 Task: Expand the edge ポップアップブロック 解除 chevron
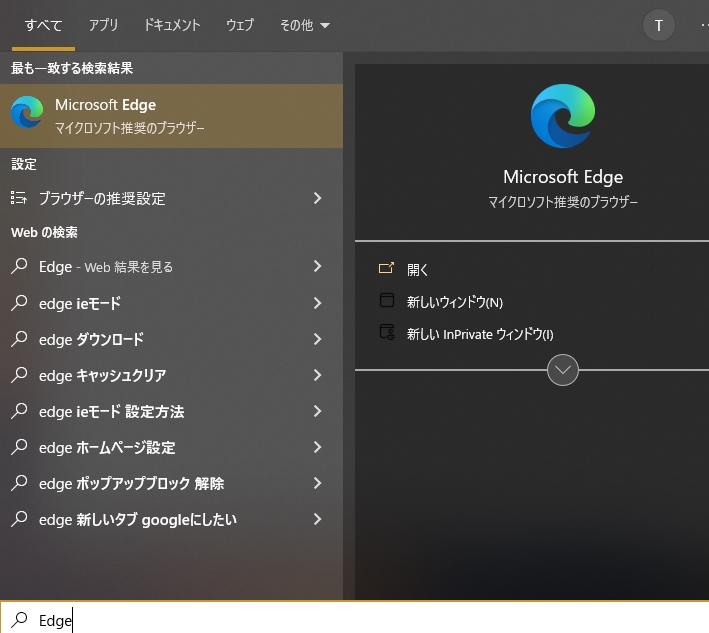point(317,483)
